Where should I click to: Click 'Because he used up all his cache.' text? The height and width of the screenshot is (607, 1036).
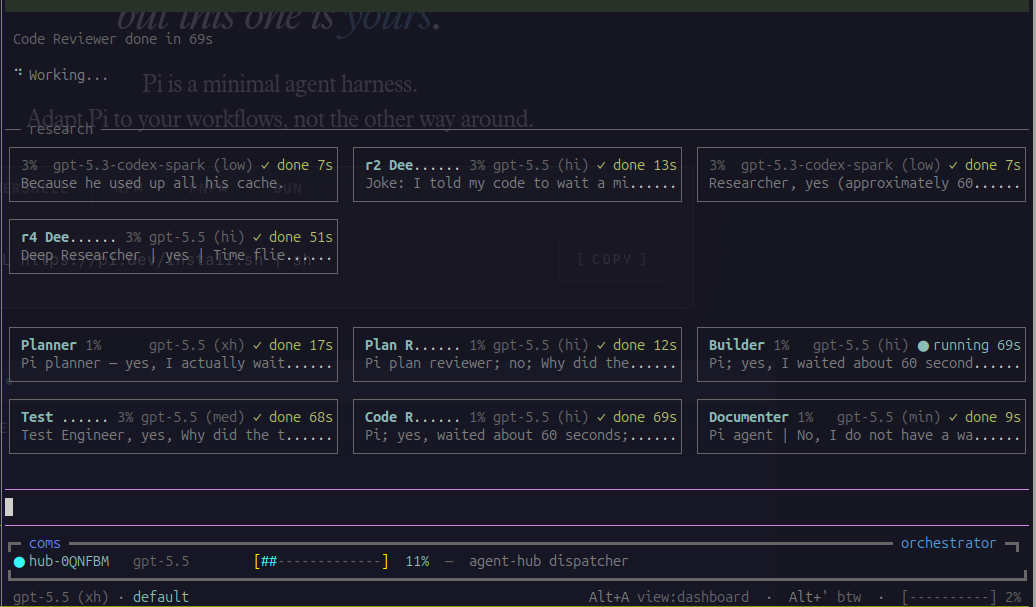click(153, 183)
